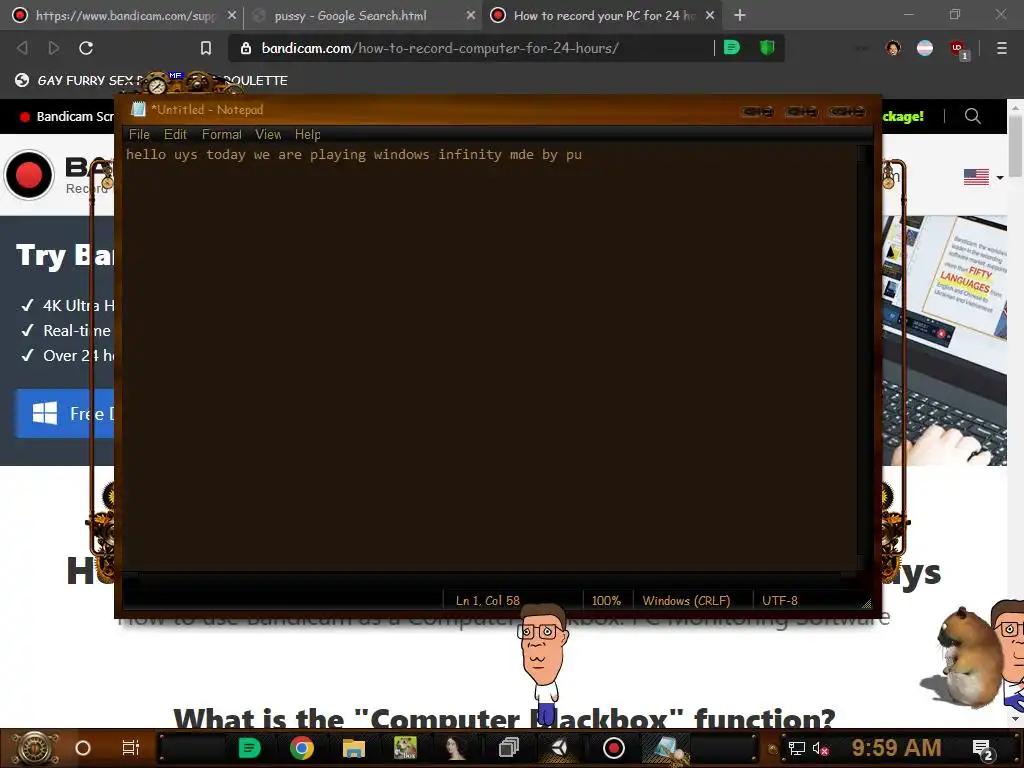The height and width of the screenshot is (768, 1024).
Task: Open the green reader-mode icon in address bar
Action: coord(732,47)
